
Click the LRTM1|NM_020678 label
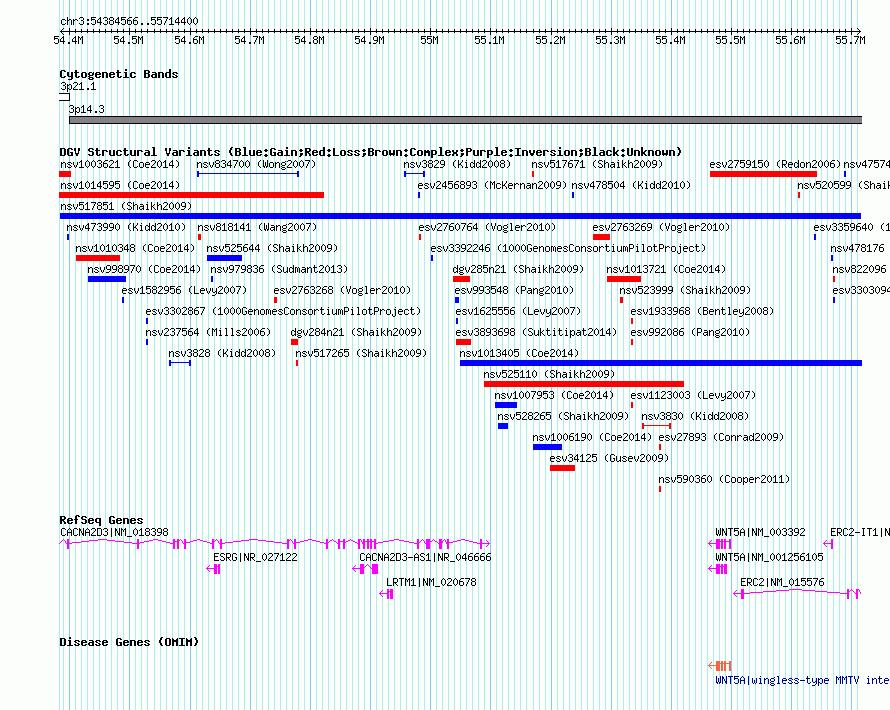click(431, 582)
